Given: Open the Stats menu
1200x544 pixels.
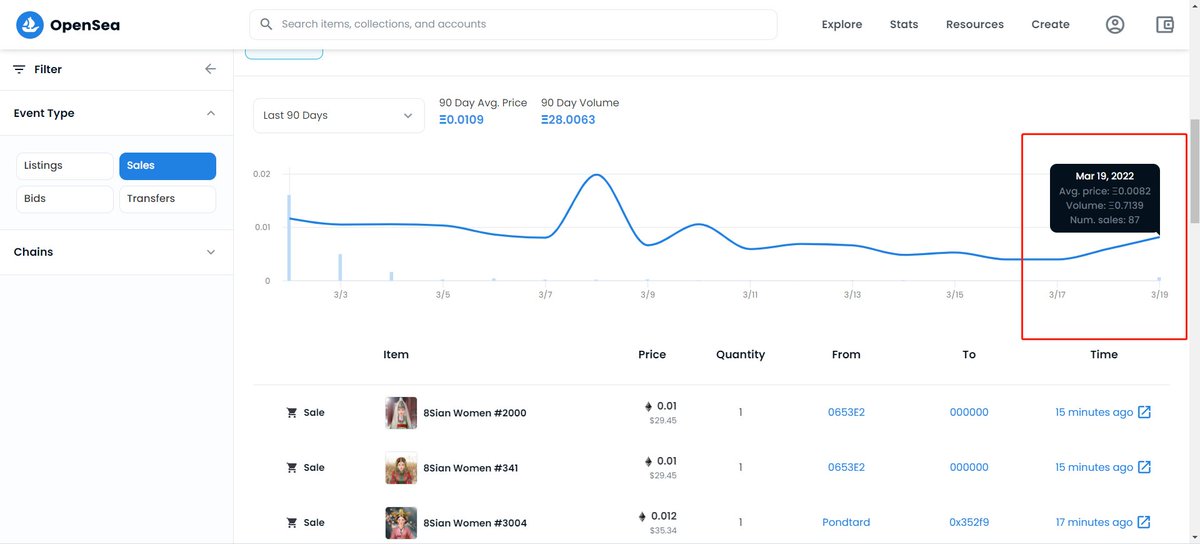Looking at the screenshot, I should point(904,25).
